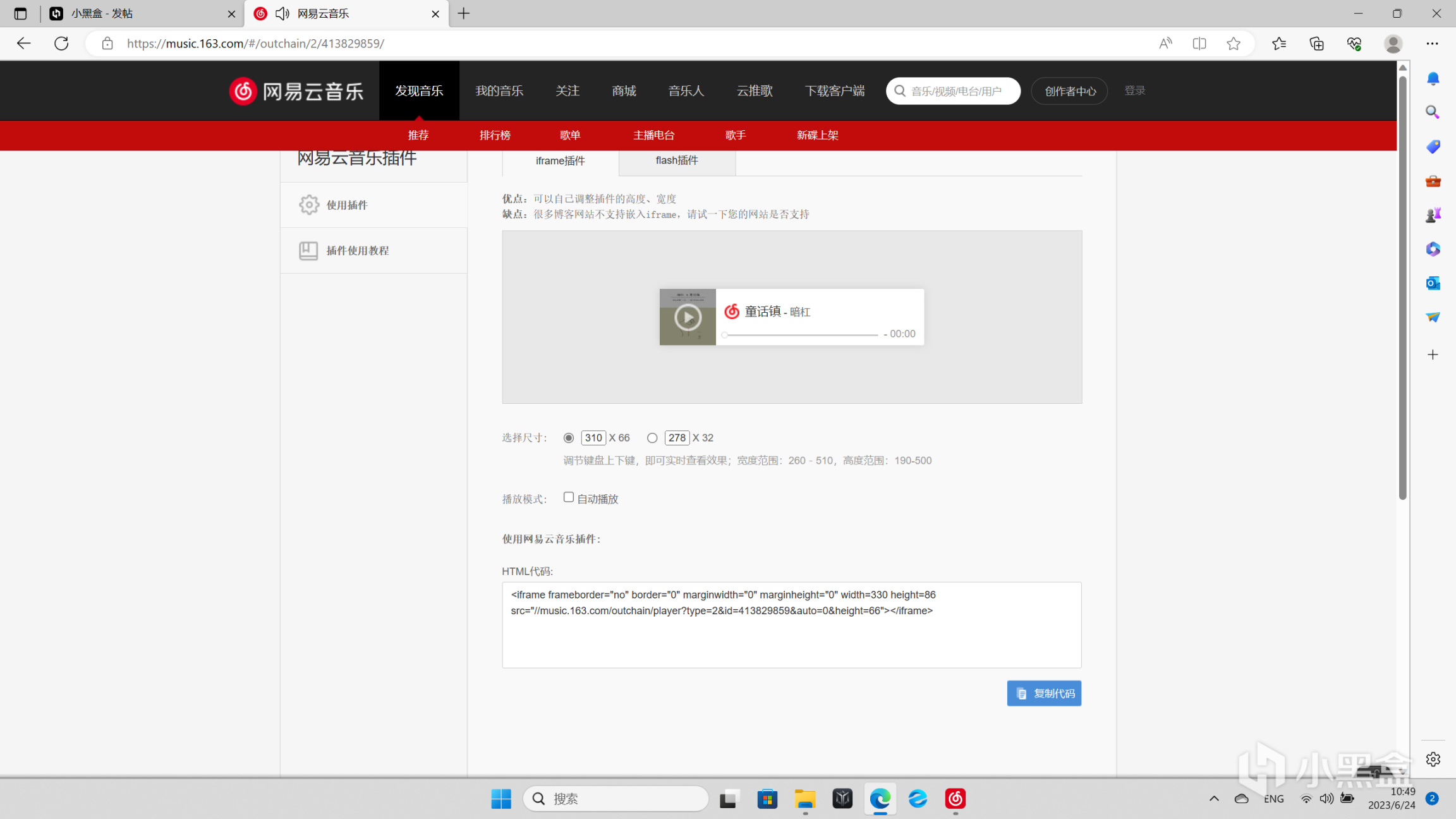1456x819 pixels.
Task: Open the 排行榜 menu item
Action: [495, 135]
